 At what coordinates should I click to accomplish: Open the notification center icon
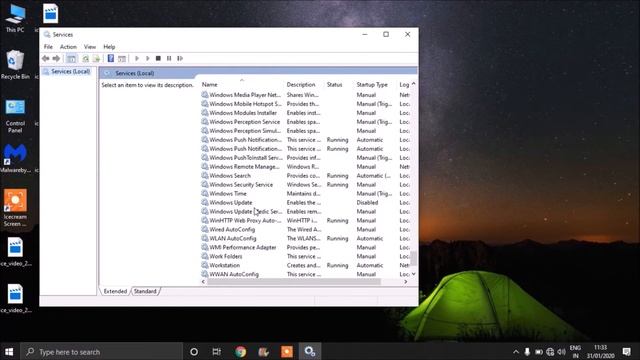point(627,351)
